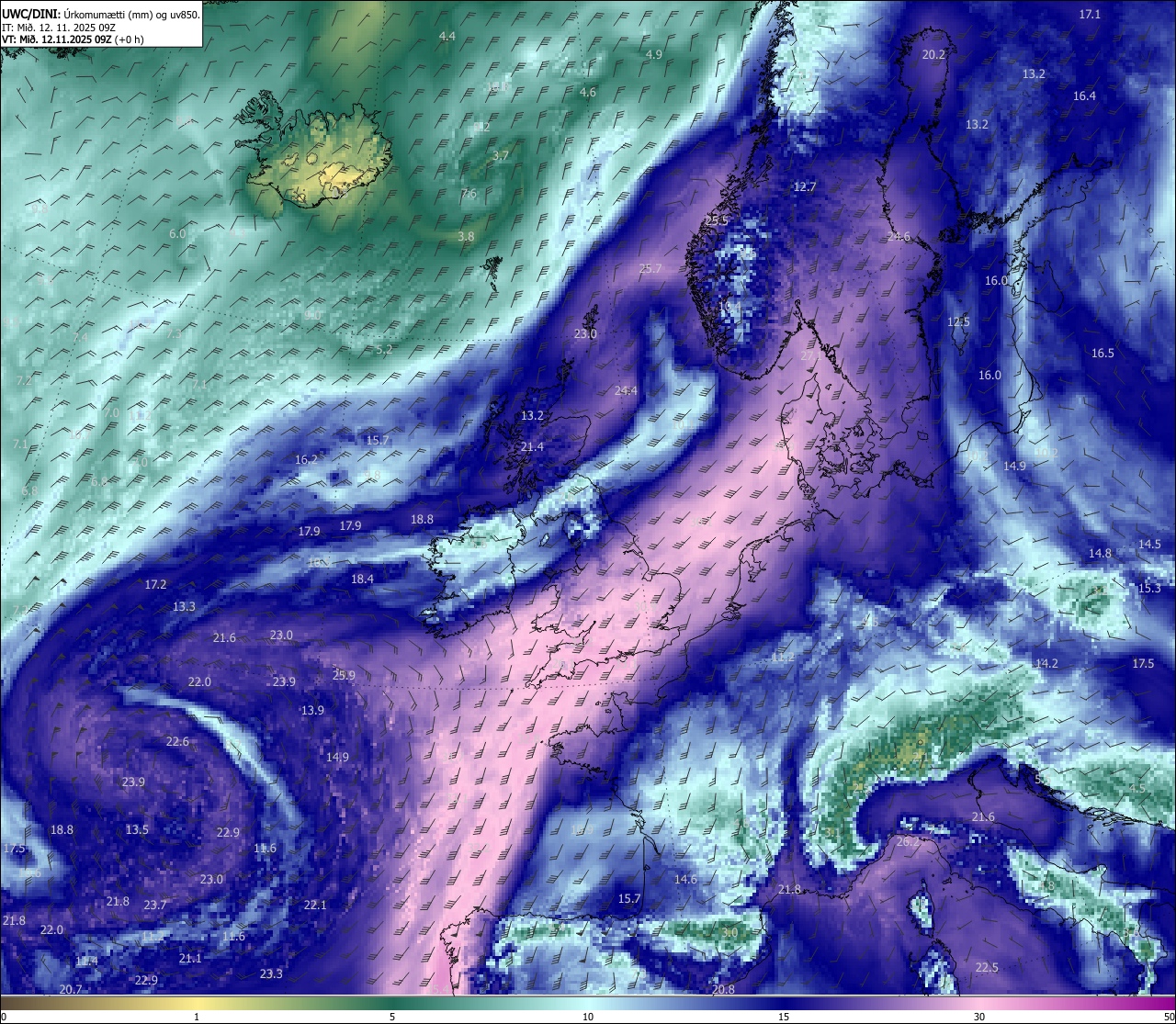Click the 20.8 map value

[x=723, y=990]
